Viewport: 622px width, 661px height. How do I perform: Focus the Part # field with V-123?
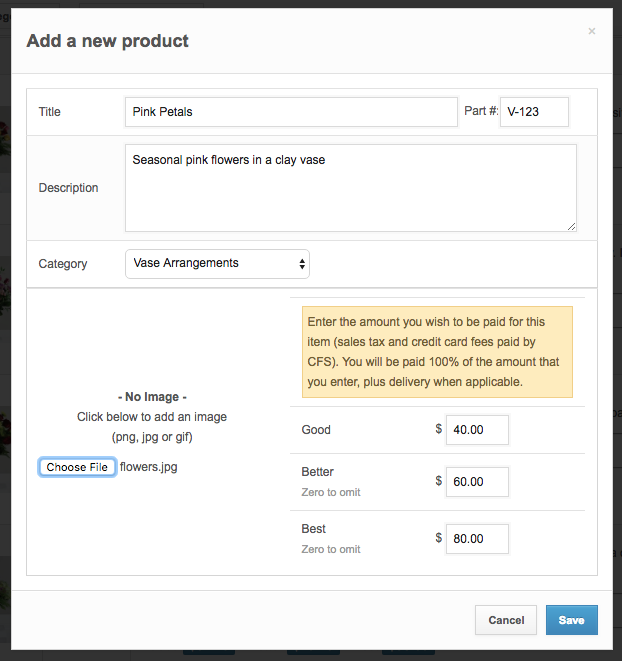[x=534, y=112]
